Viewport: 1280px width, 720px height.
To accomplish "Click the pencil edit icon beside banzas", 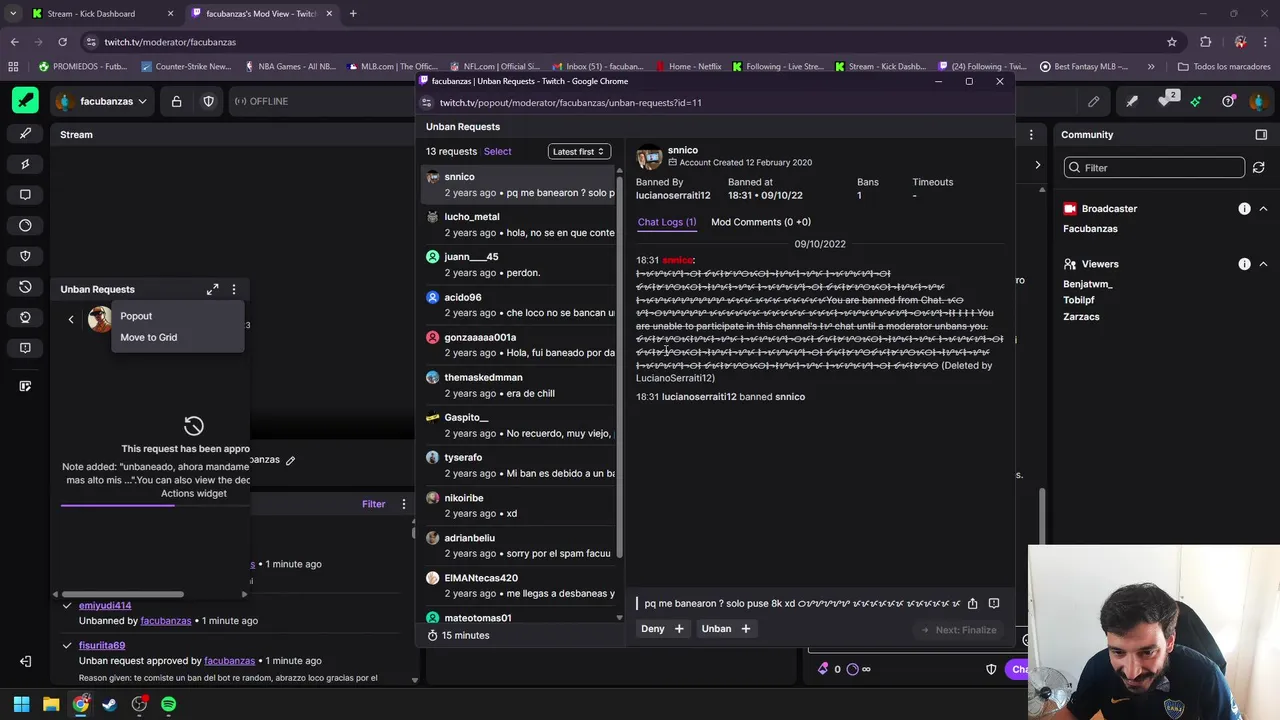I will pyautogui.click(x=290, y=460).
